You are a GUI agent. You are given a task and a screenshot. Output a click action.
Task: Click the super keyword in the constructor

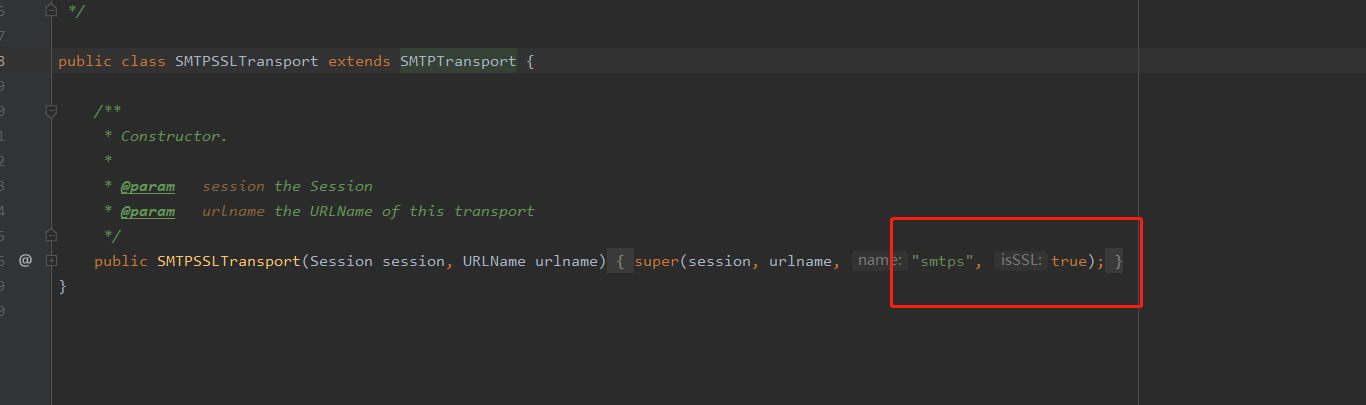point(658,261)
